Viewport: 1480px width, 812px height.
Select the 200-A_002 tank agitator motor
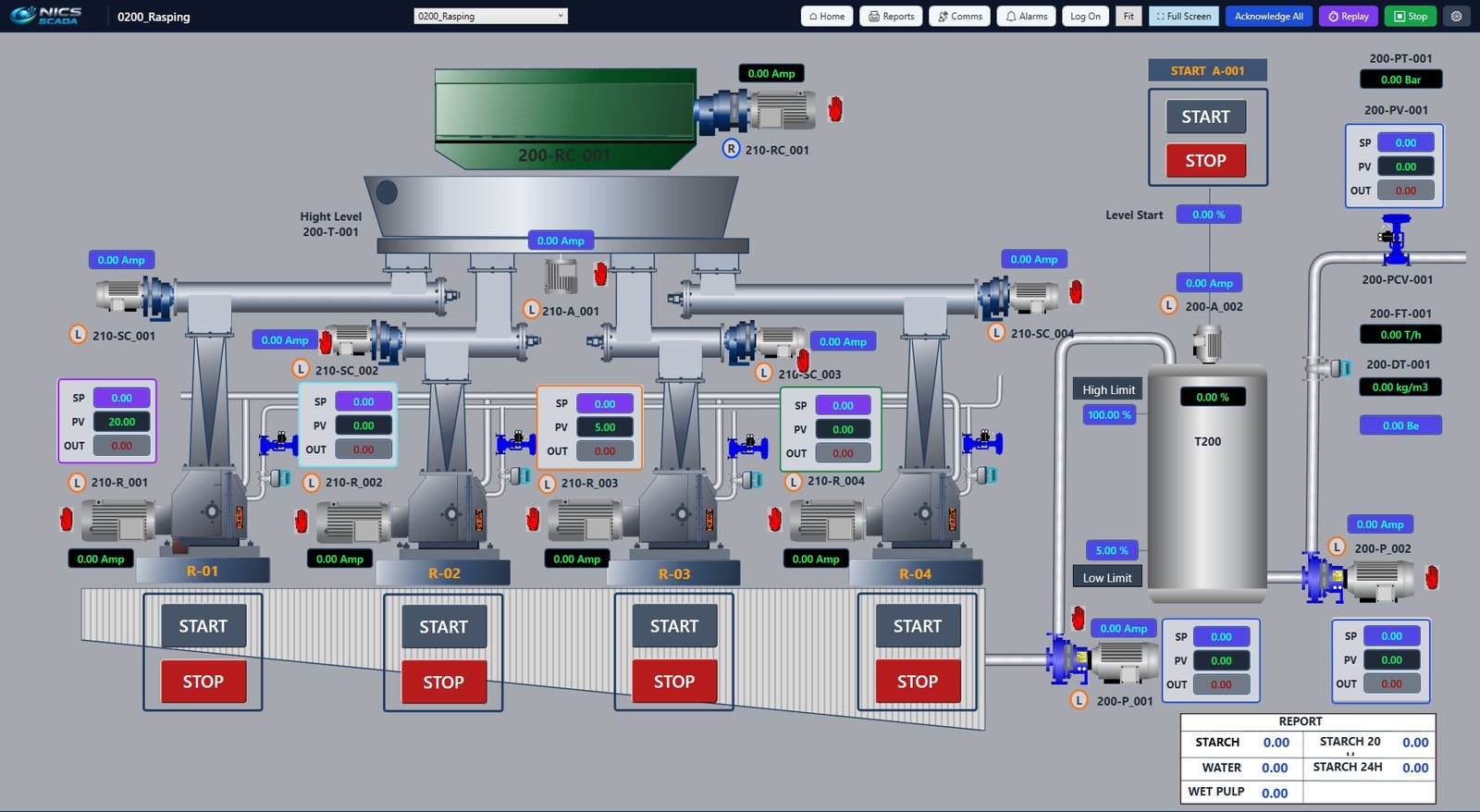1207,343
